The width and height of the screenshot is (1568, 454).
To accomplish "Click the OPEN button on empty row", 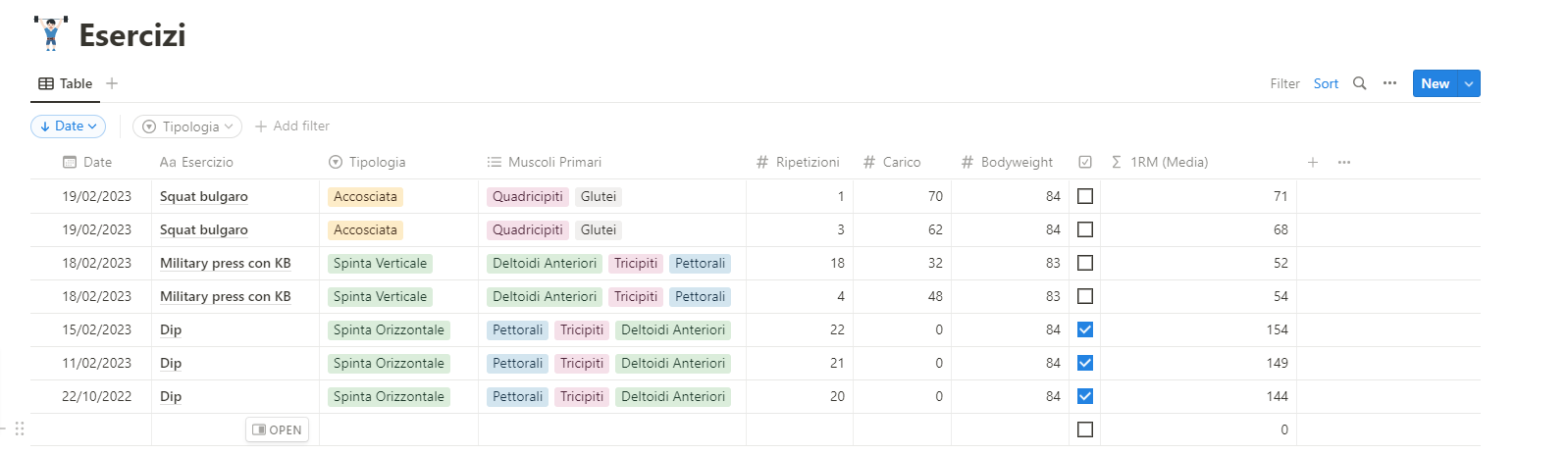I will 277,429.
